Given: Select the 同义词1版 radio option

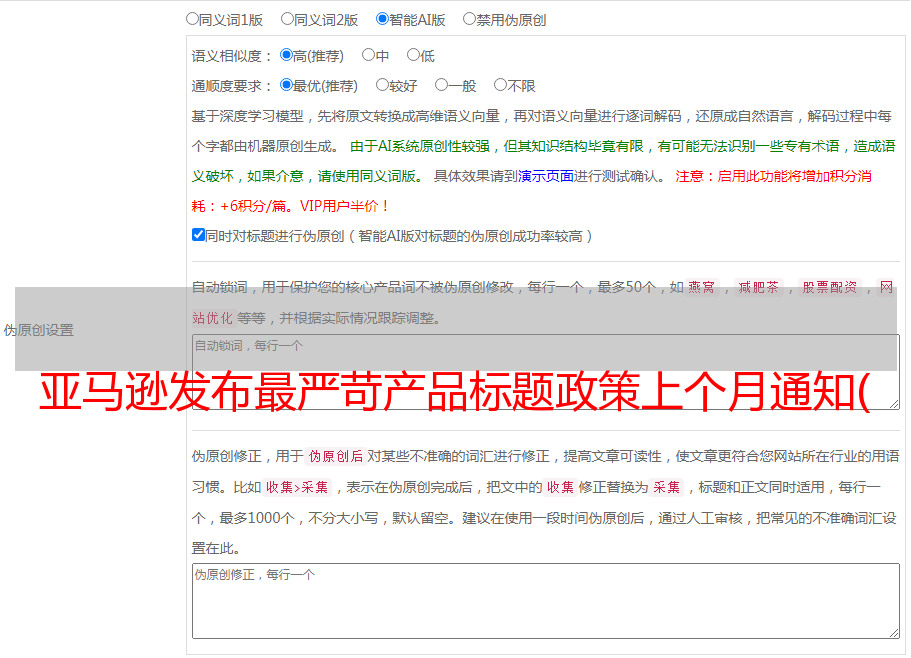Looking at the screenshot, I should [192, 19].
